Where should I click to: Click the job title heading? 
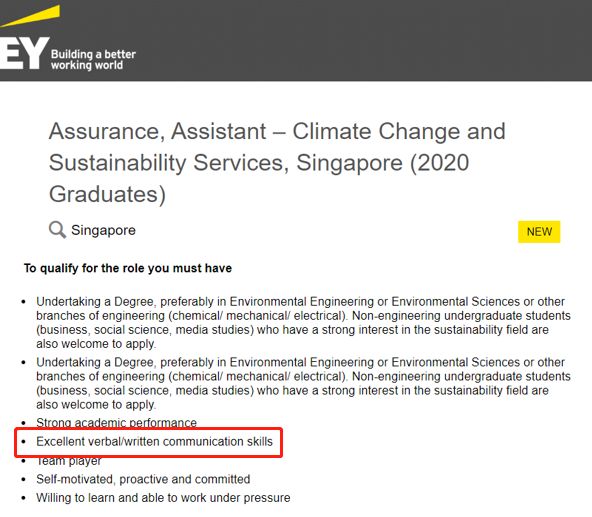pos(277,163)
